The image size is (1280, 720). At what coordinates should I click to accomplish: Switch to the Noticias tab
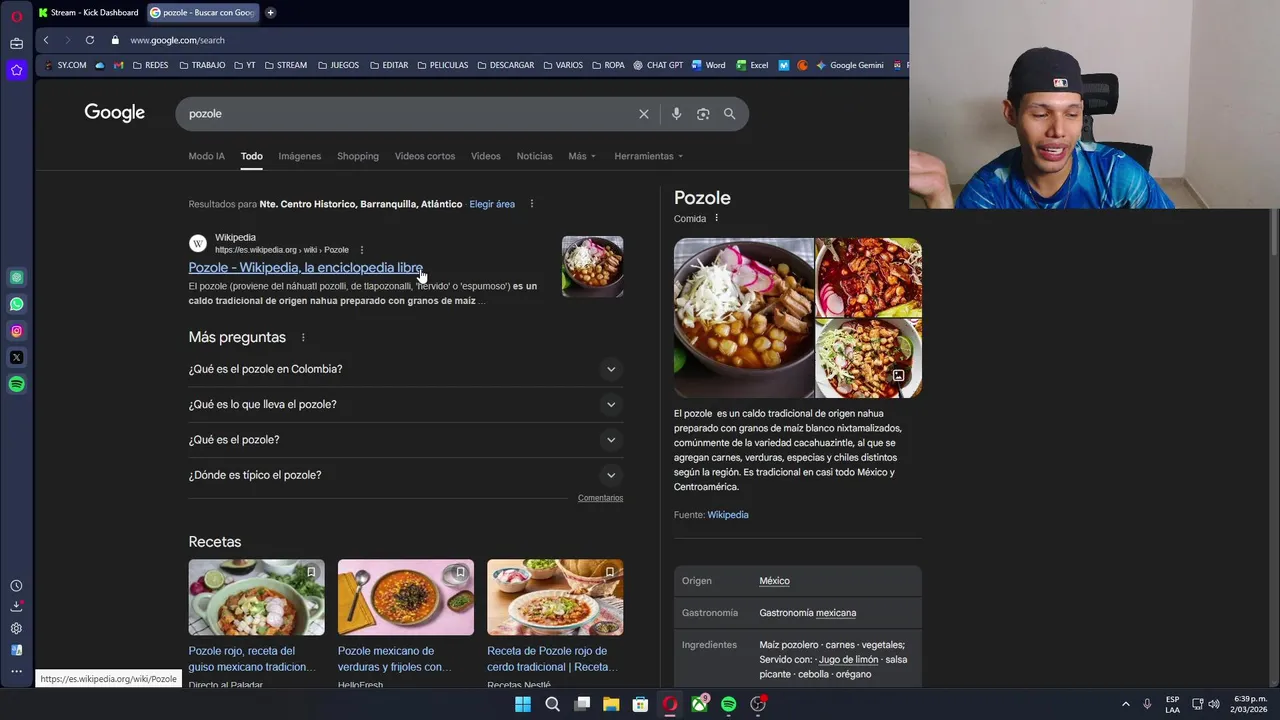534,156
